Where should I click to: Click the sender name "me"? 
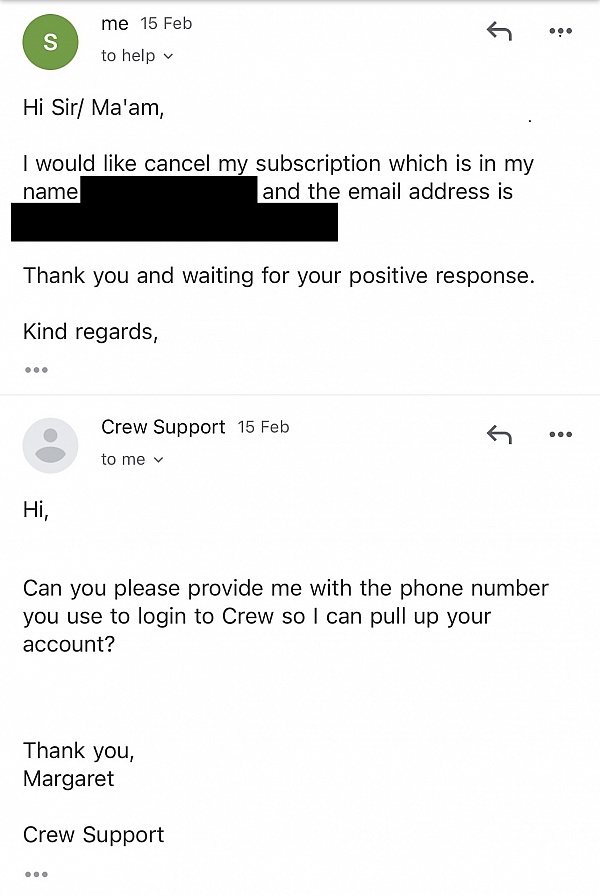[115, 24]
